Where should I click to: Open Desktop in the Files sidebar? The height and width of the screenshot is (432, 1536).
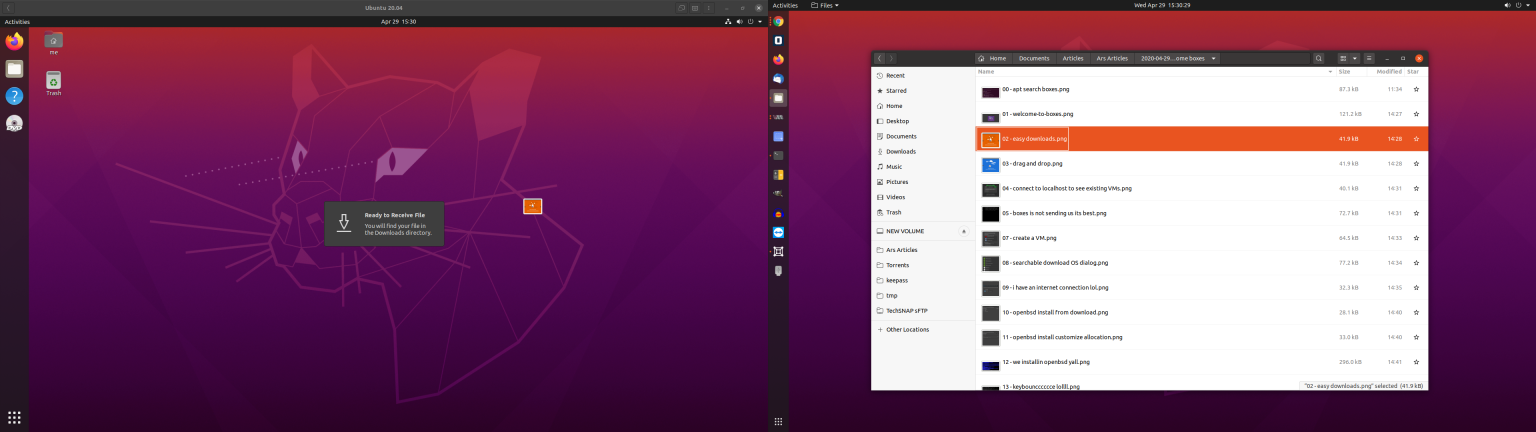coord(923,121)
